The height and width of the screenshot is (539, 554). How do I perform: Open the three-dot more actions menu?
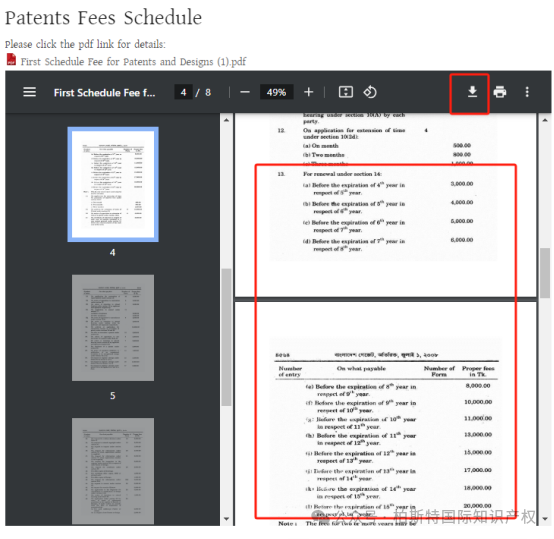click(527, 92)
